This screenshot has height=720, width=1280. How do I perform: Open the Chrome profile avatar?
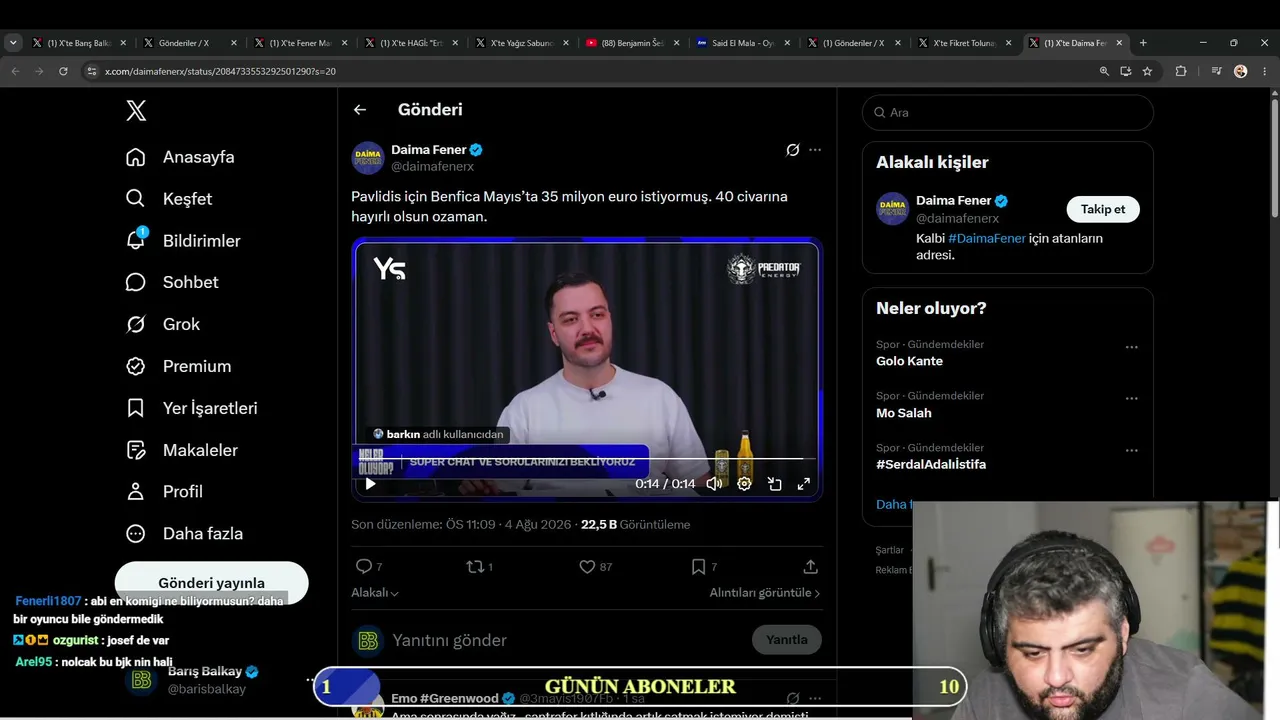click(x=1241, y=71)
